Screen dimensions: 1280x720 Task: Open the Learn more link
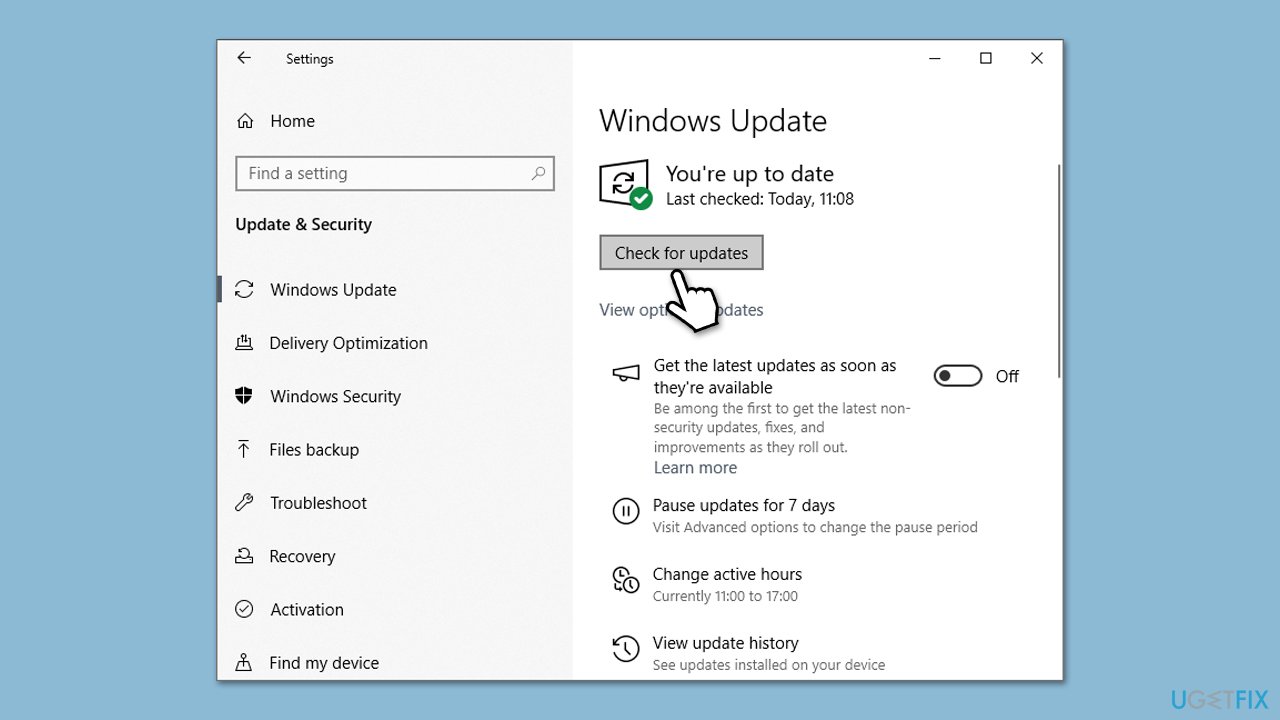695,468
